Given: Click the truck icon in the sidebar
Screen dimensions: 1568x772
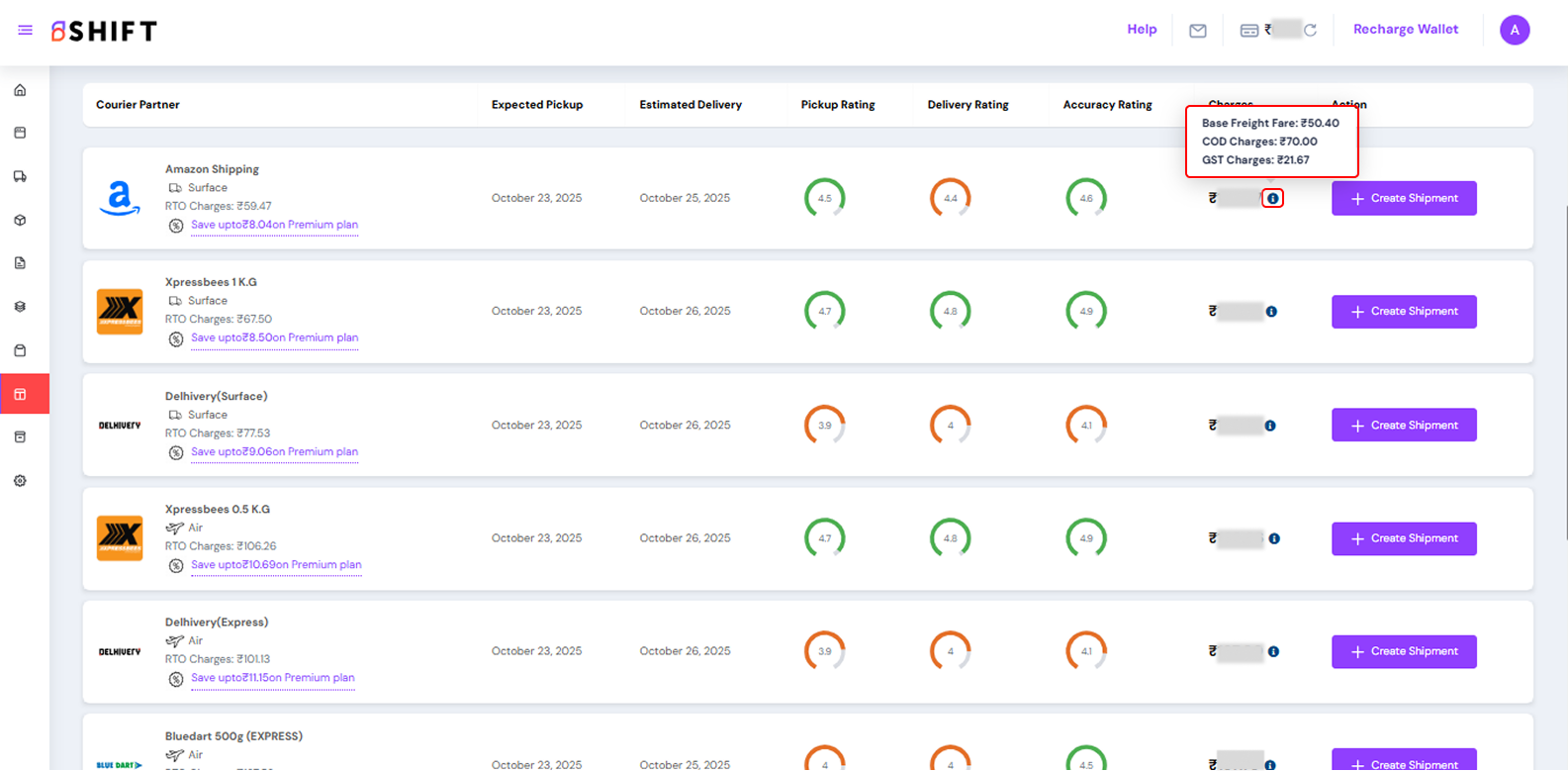Looking at the screenshot, I should pos(20,176).
